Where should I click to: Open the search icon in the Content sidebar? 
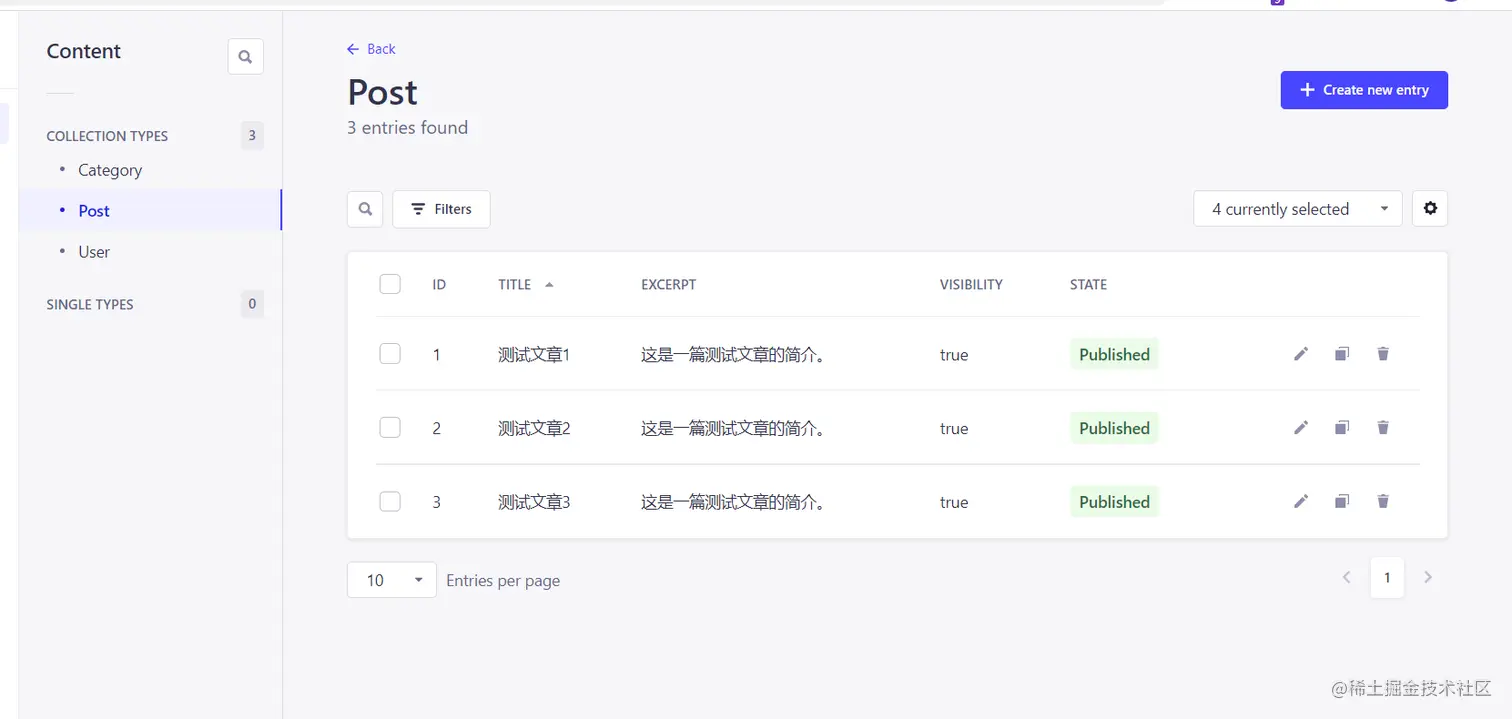(x=245, y=56)
